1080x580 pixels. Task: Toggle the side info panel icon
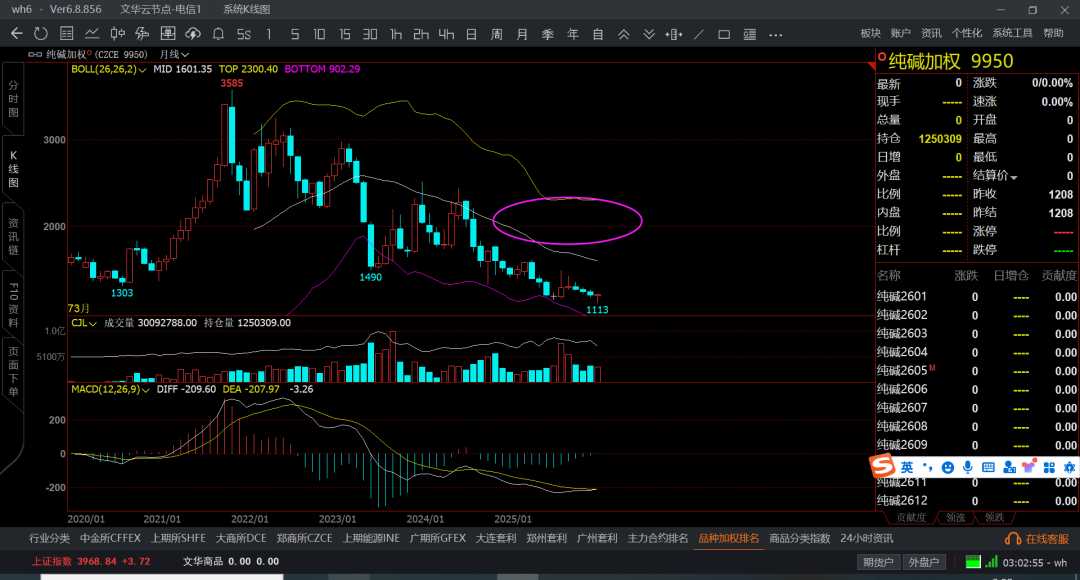(x=749, y=34)
